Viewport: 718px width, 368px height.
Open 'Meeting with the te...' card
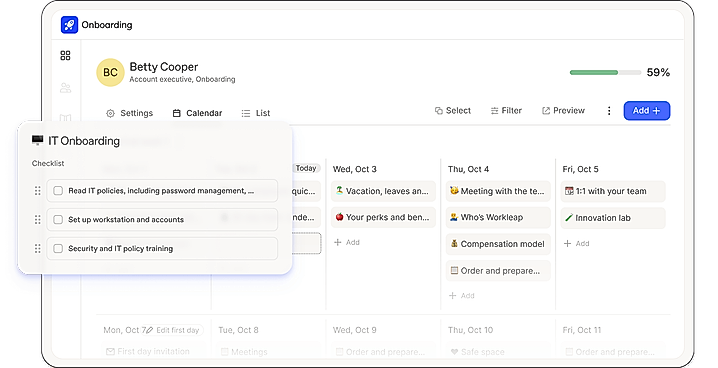point(498,191)
